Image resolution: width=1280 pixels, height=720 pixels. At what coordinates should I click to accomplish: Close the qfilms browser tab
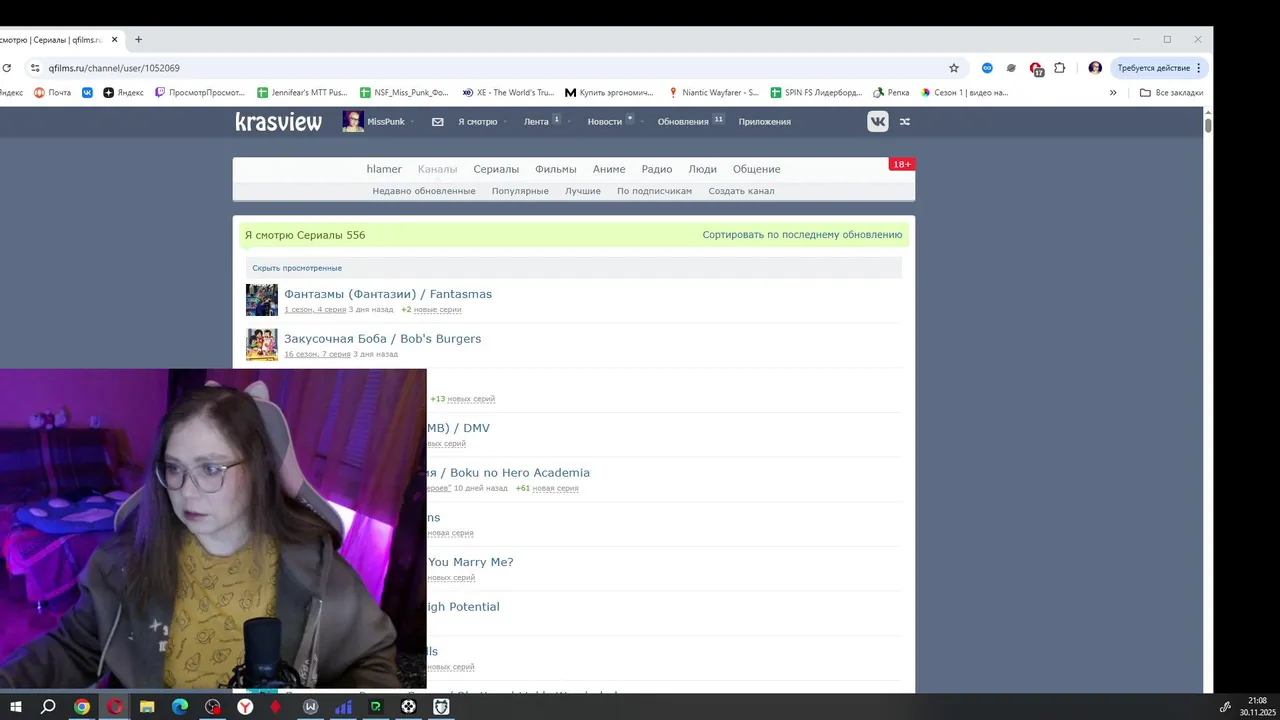(x=114, y=40)
